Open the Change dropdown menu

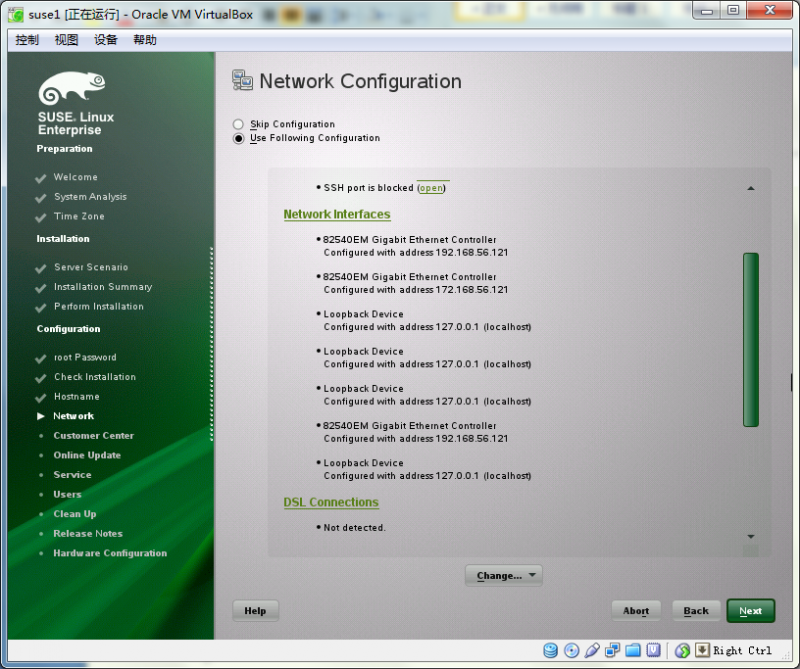[503, 575]
